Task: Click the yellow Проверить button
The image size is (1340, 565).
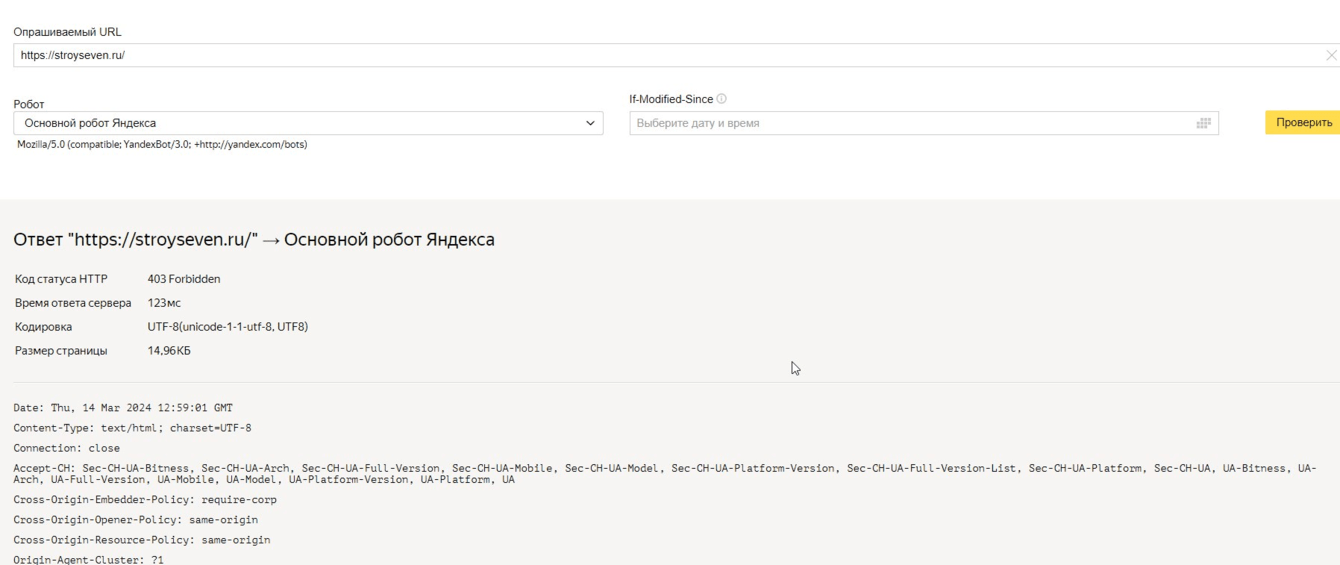Action: (x=1304, y=122)
